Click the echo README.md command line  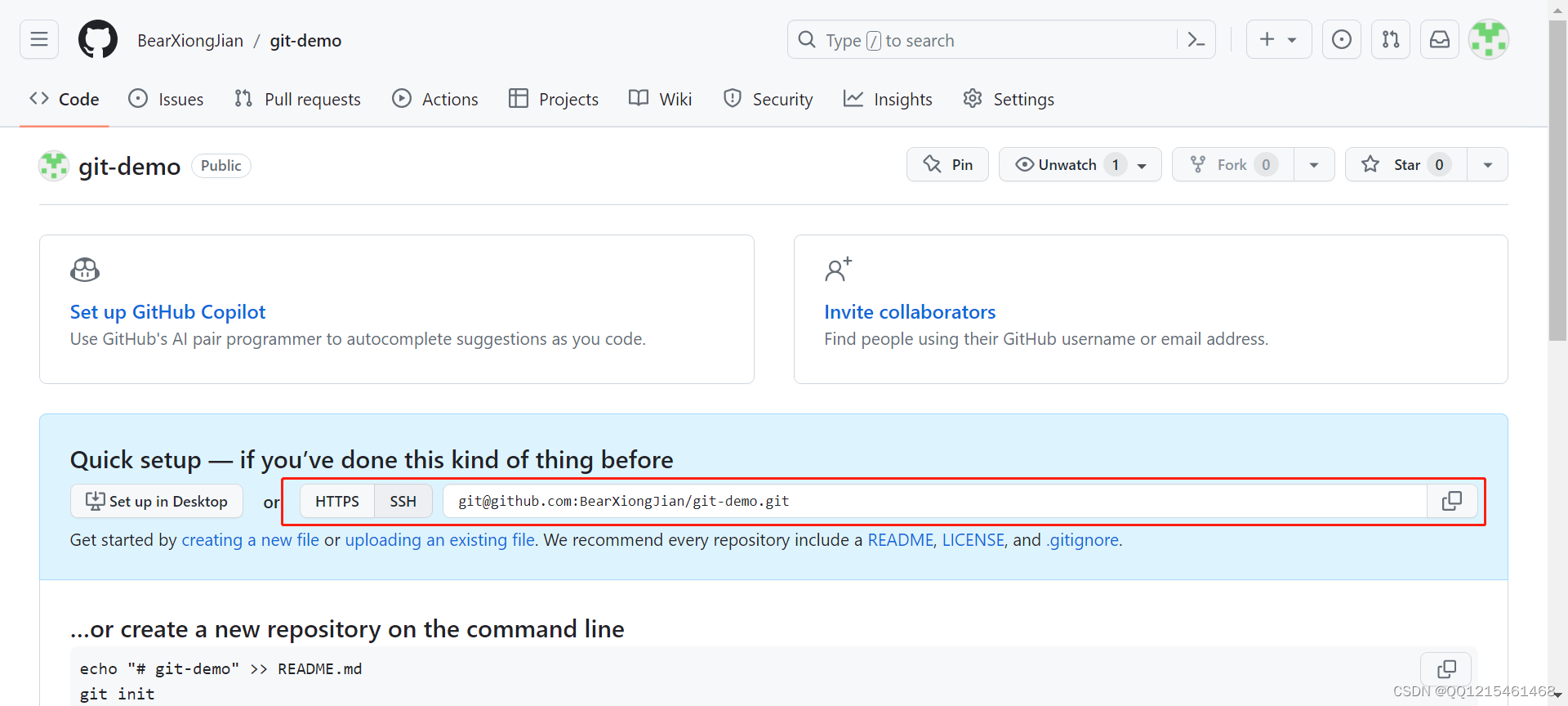(220, 669)
